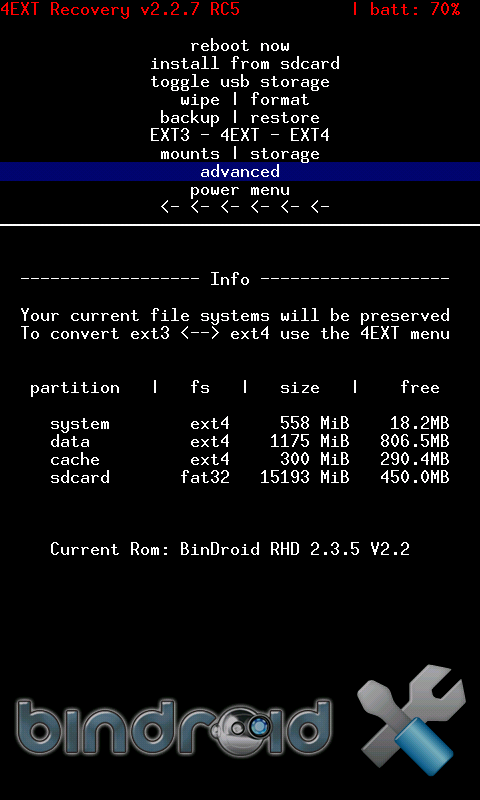Select the highlighted advanced entry

tap(240, 171)
